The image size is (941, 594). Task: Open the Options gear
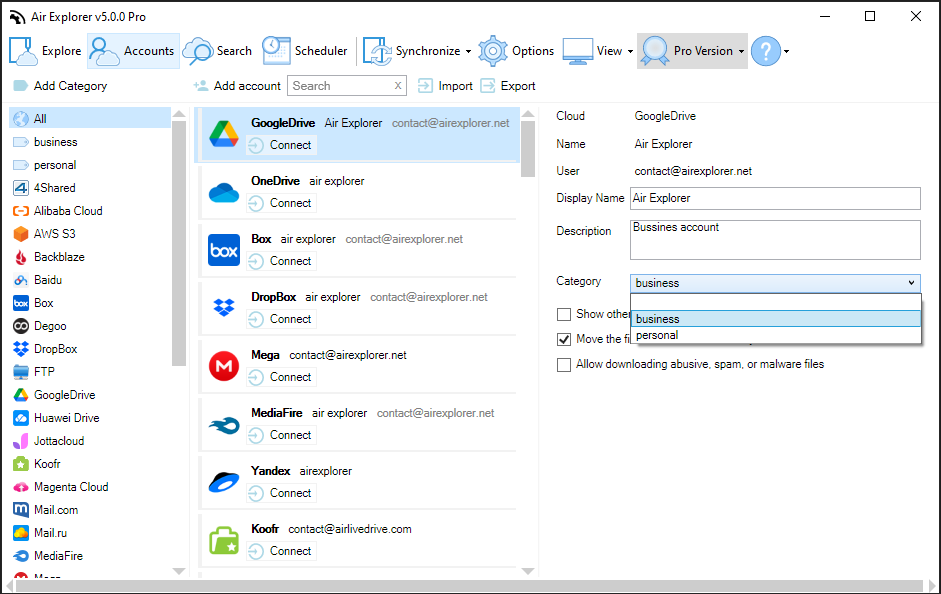coord(516,51)
